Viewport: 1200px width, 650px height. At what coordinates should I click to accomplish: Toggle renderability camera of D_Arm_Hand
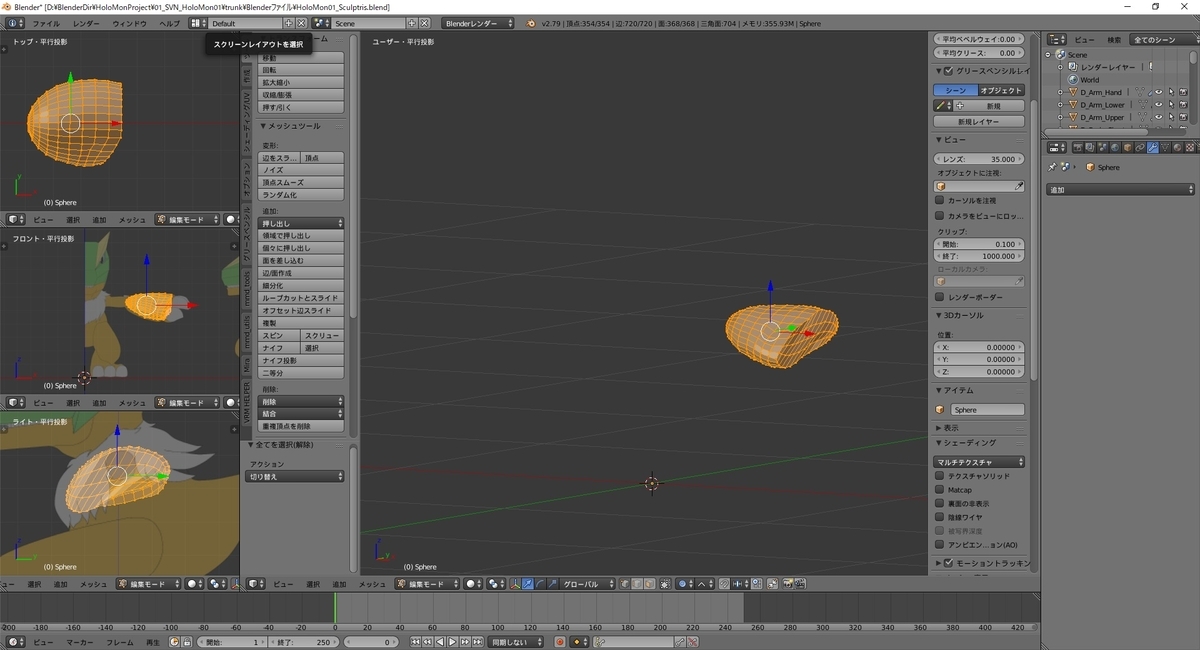[1182, 92]
